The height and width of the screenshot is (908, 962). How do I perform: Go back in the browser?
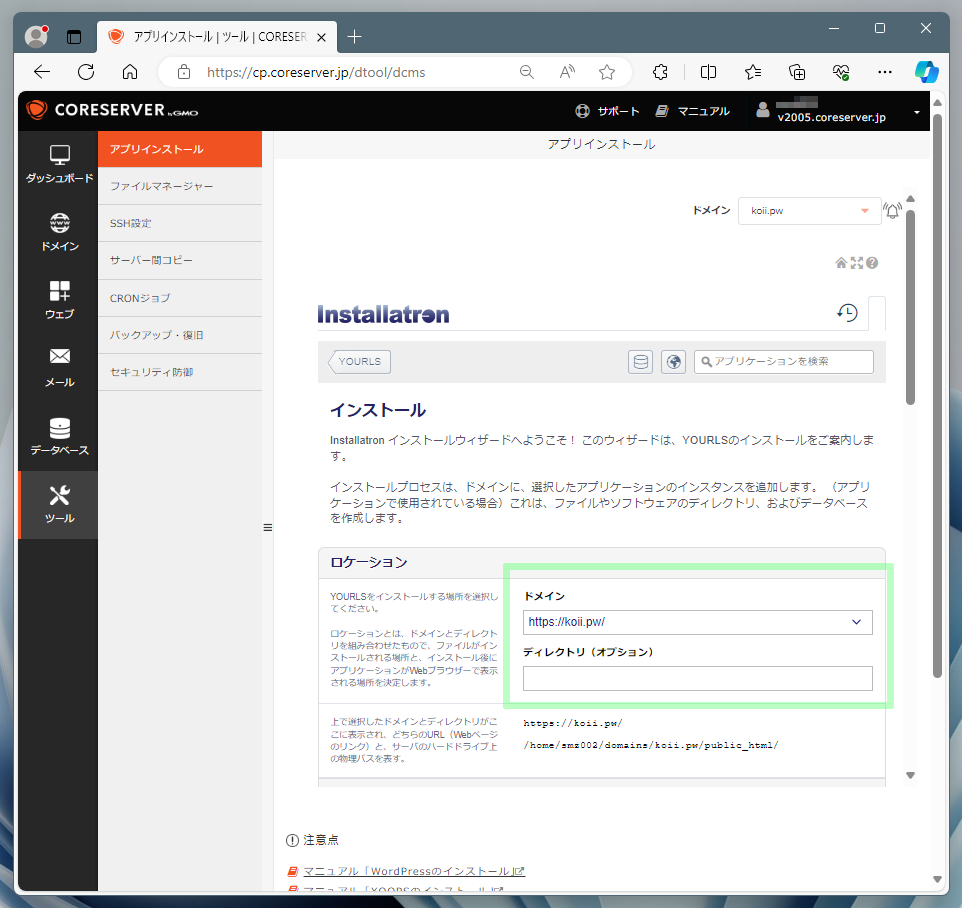point(42,72)
